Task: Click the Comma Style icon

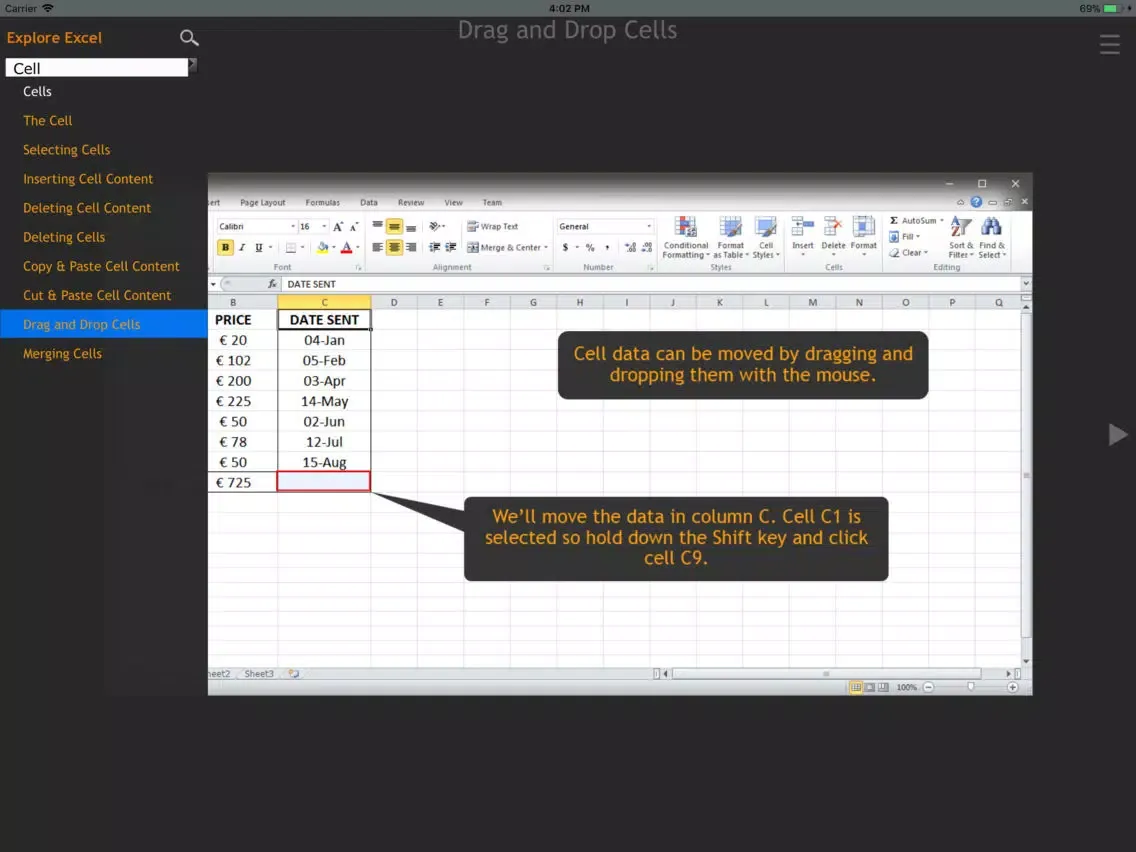Action: [607, 247]
